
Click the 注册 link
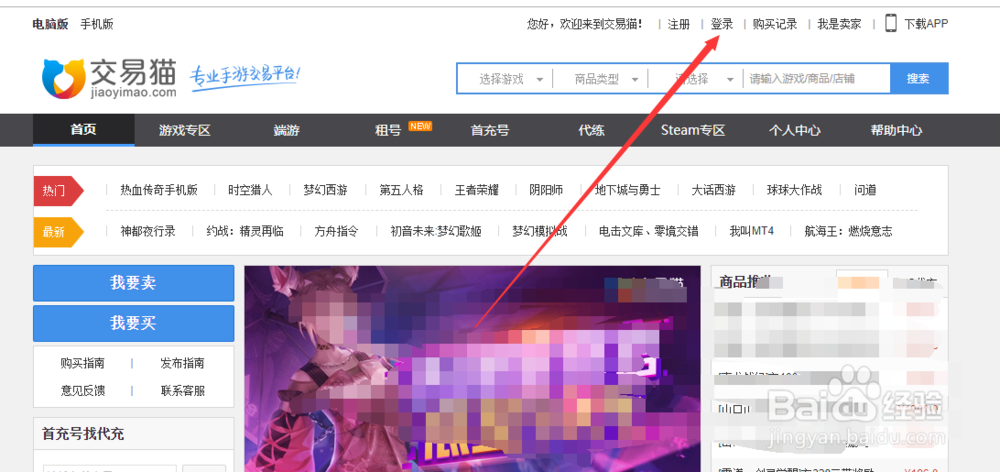(679, 24)
